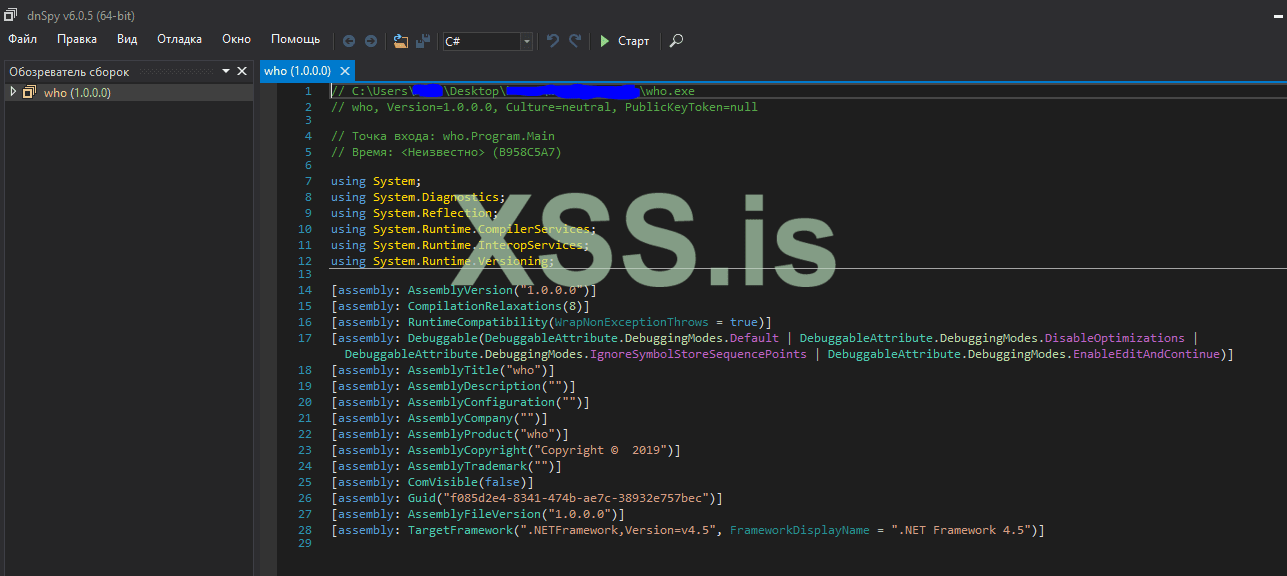
Task: Click the Redo toolbar icon
Action: click(575, 41)
